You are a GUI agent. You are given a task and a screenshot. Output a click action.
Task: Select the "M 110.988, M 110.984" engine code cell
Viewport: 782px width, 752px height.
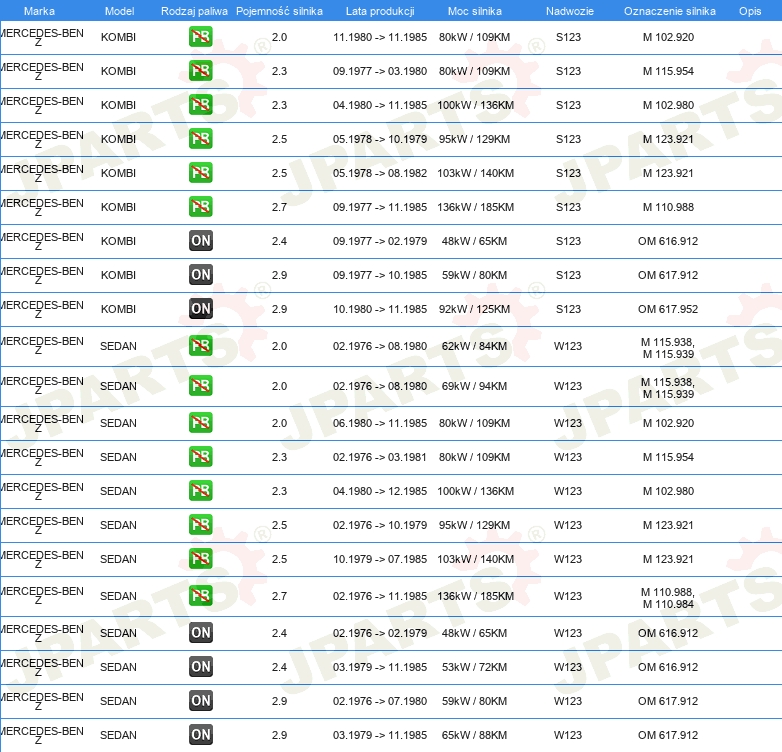[x=668, y=596]
